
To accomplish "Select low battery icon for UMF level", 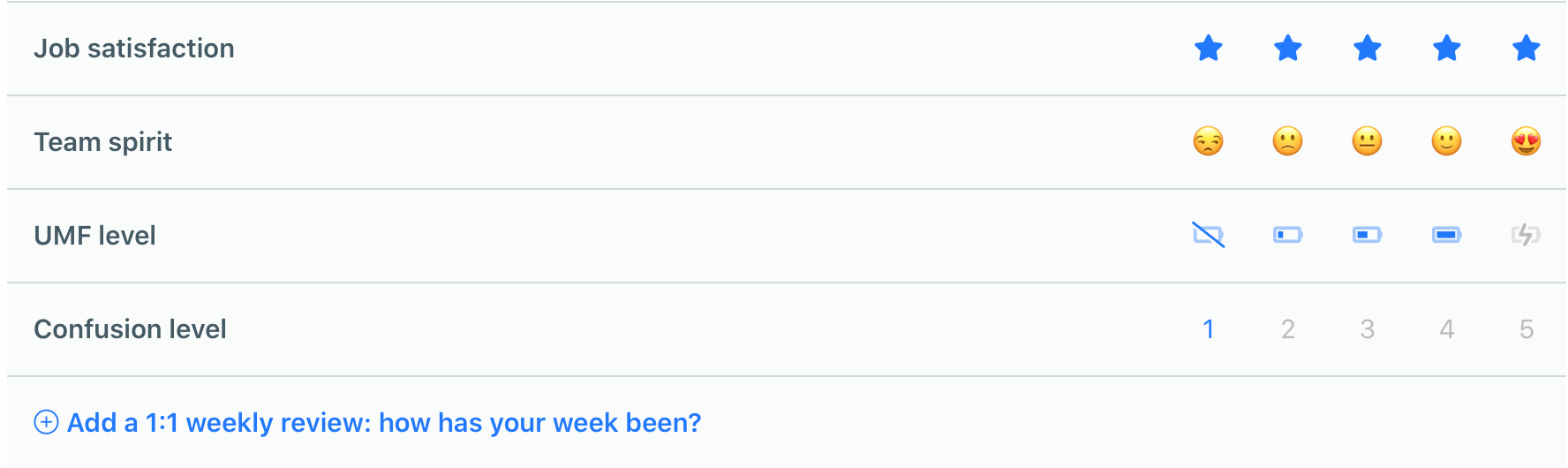I will click(1287, 235).
